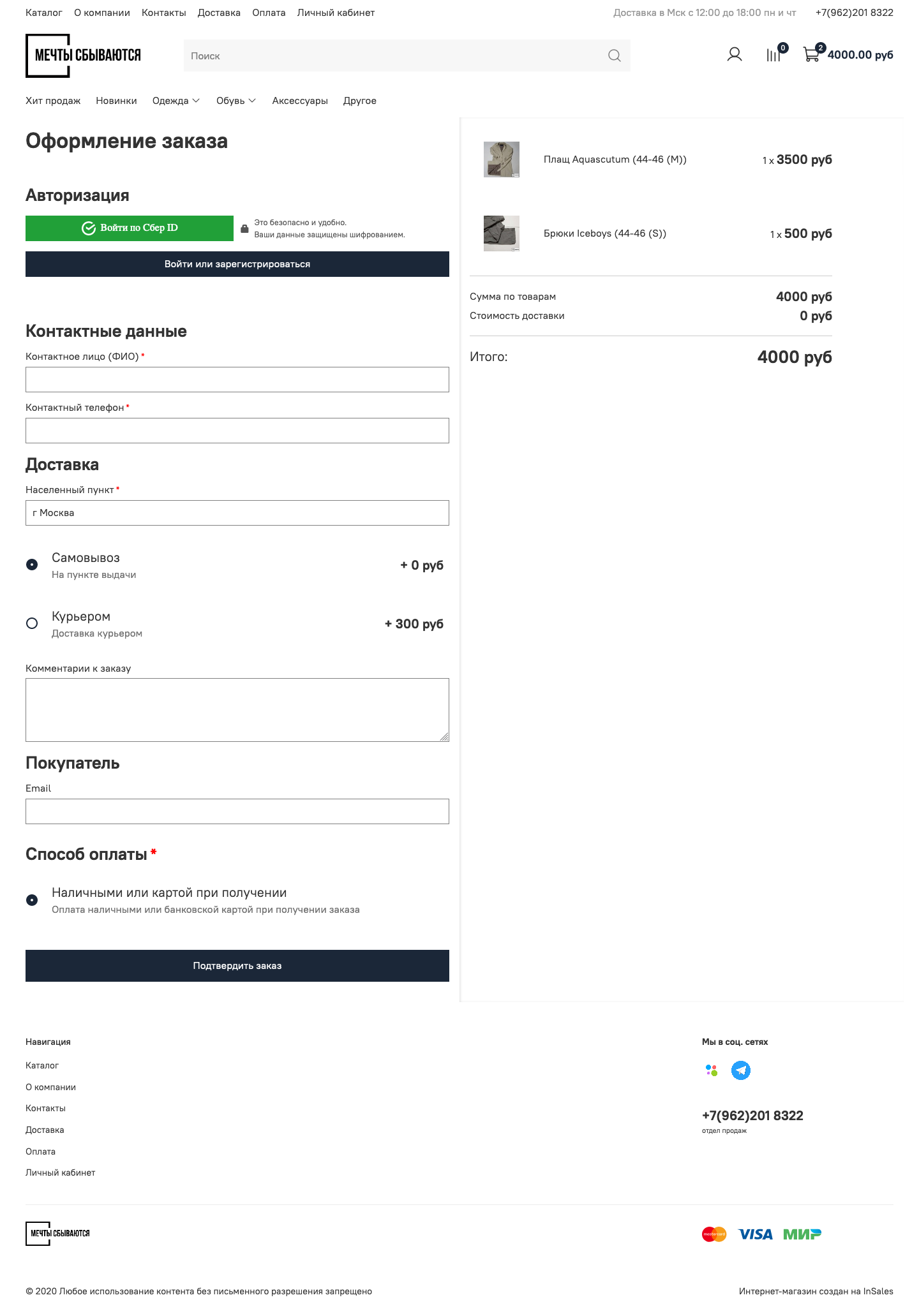Sign in with Сбер ID button
The image size is (919, 1316).
tap(130, 228)
